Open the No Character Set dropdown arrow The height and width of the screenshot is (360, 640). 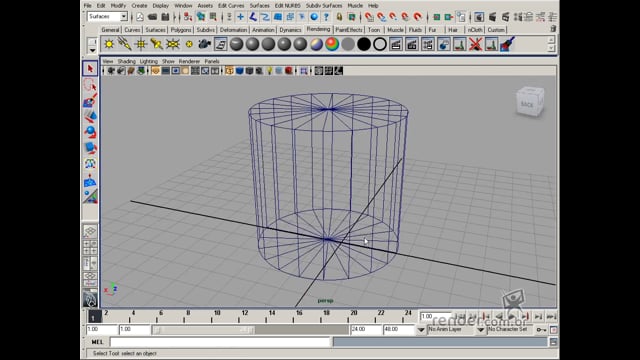click(x=481, y=330)
